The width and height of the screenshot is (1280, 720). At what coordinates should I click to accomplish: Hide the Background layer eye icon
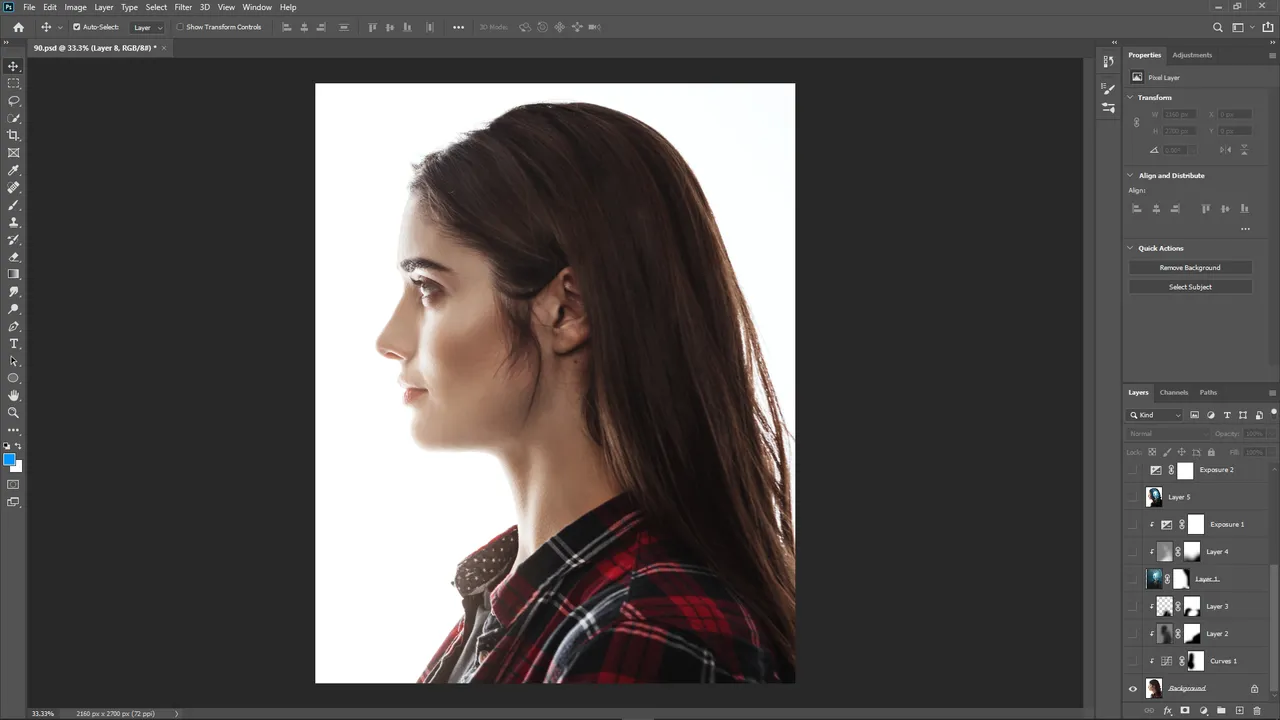pos(1133,689)
